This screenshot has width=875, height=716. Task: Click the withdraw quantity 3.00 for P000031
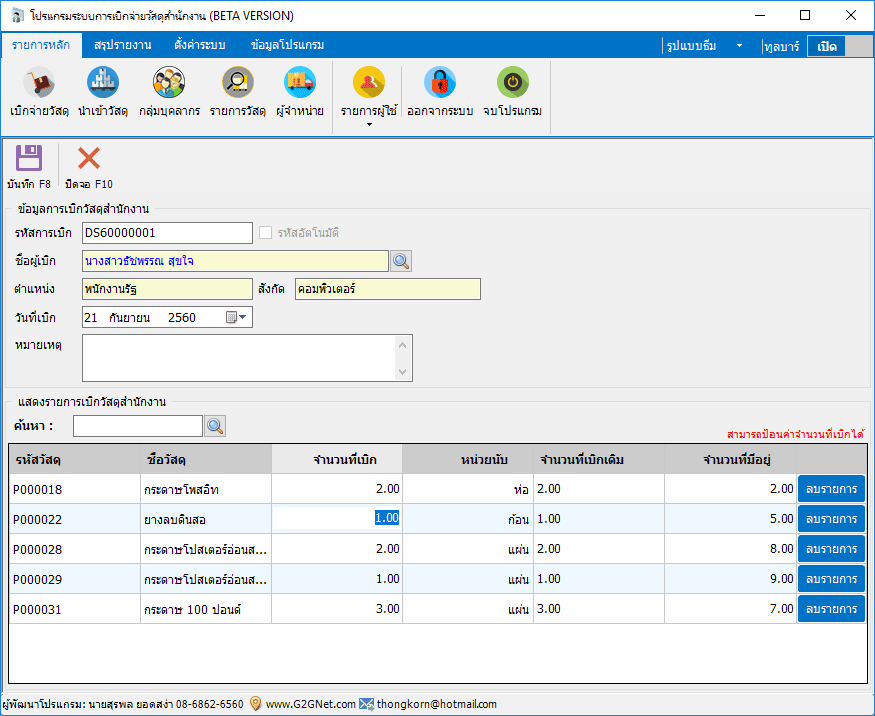pos(337,609)
